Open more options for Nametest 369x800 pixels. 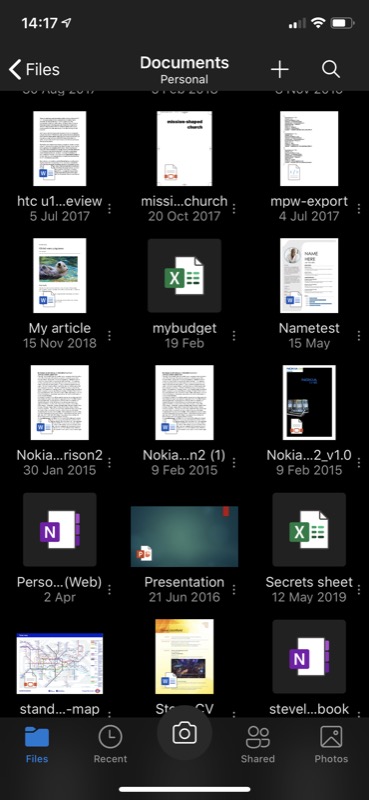tap(358, 336)
